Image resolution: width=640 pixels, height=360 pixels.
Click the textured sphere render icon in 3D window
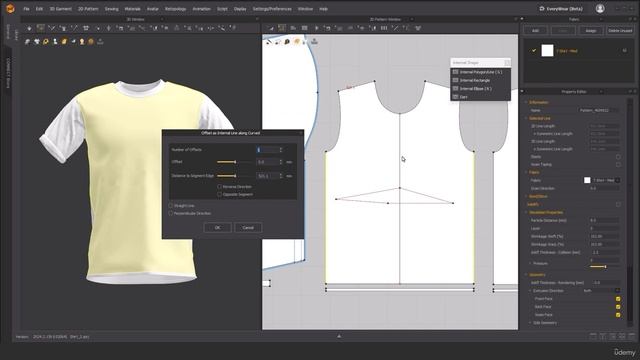pyautogui.click(x=91, y=42)
